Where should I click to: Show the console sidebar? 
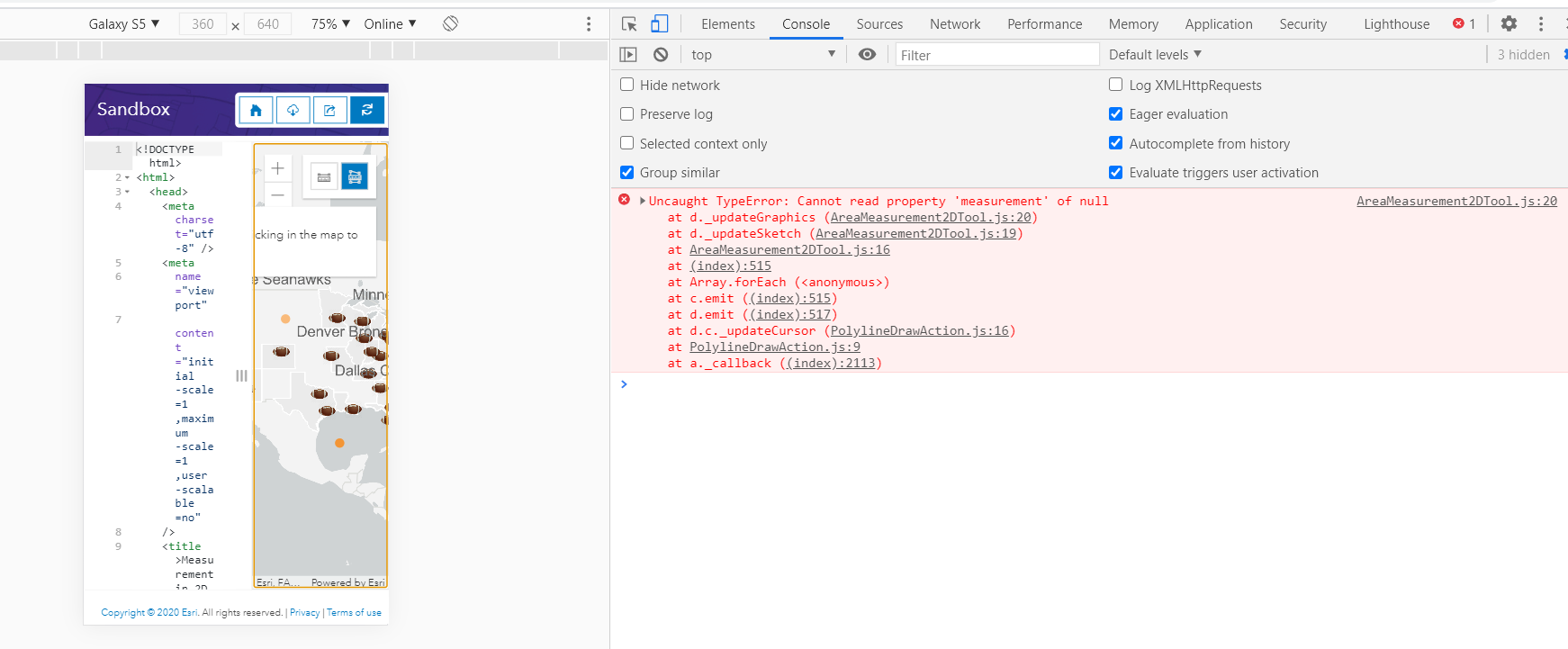pos(628,55)
